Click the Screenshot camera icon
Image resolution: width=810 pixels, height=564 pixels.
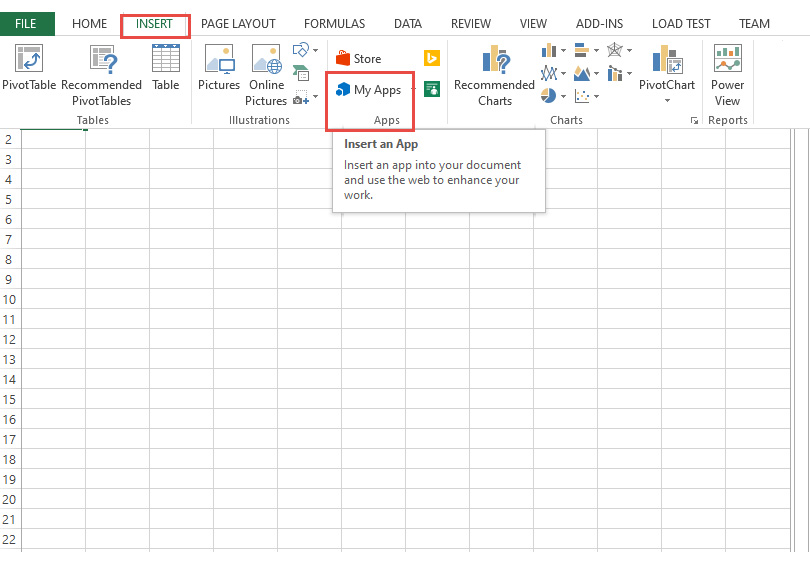coord(301,97)
